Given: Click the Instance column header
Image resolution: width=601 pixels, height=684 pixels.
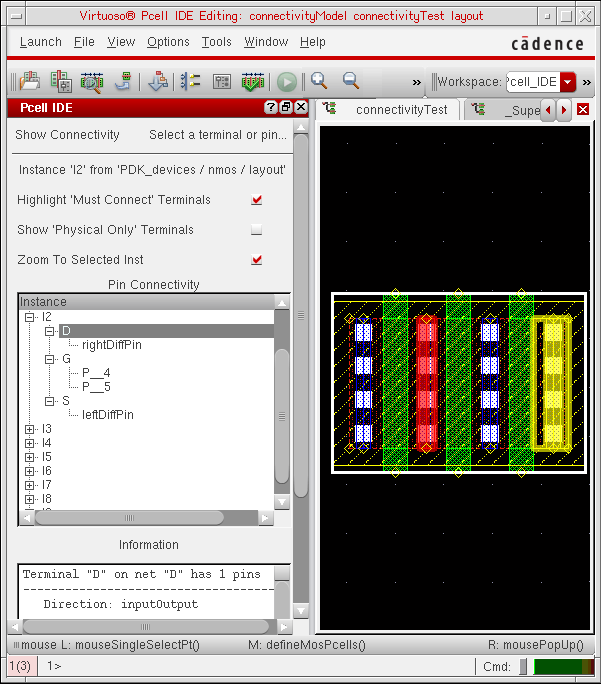Looking at the screenshot, I should coord(147,302).
